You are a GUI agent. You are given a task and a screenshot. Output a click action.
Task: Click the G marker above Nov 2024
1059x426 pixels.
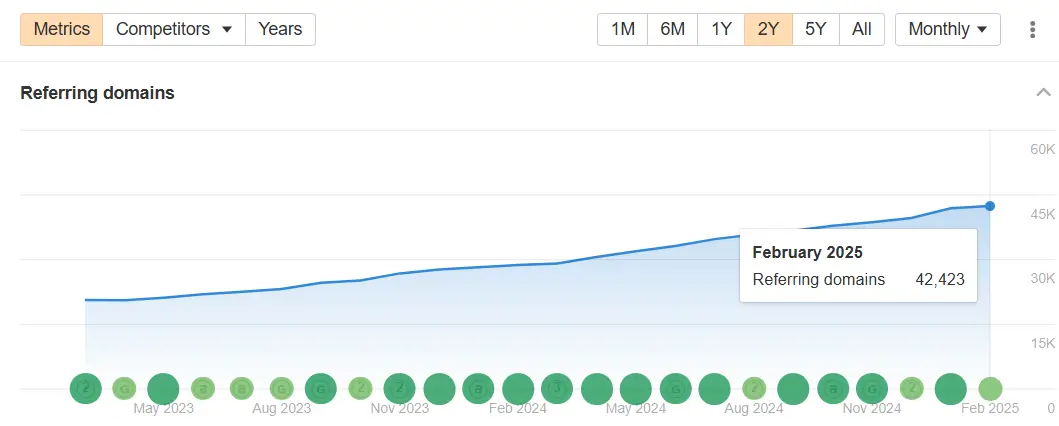coord(872,389)
